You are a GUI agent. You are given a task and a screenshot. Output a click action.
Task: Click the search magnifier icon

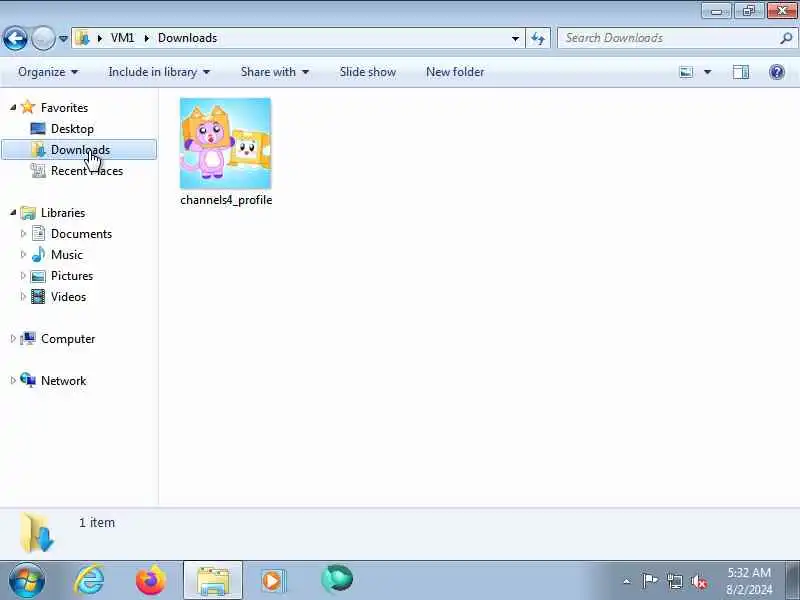786,38
